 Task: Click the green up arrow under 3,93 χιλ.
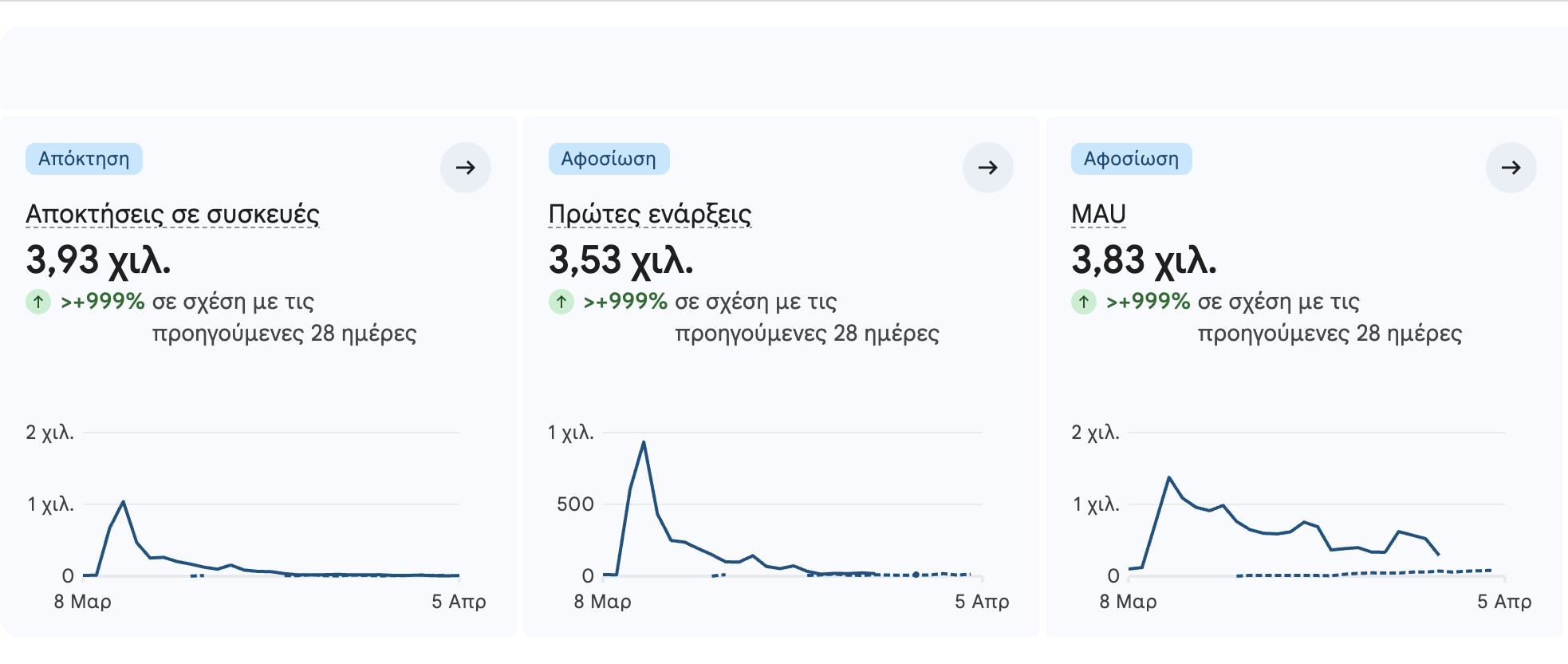[38, 302]
